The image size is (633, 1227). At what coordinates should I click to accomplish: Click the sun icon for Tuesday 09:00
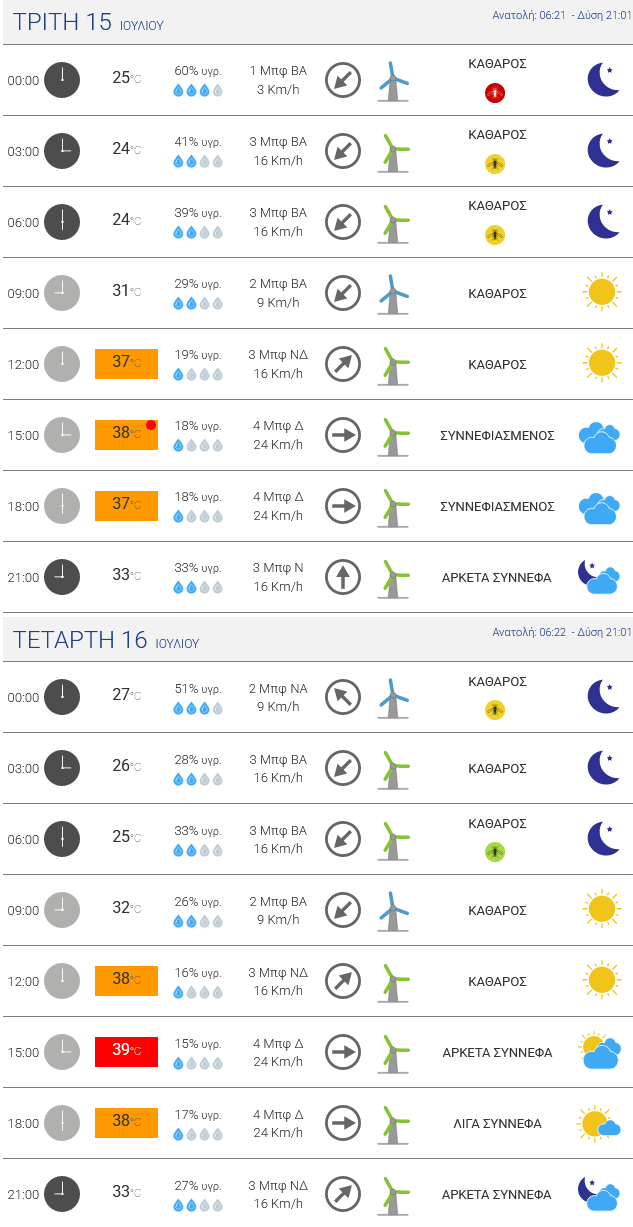click(601, 292)
